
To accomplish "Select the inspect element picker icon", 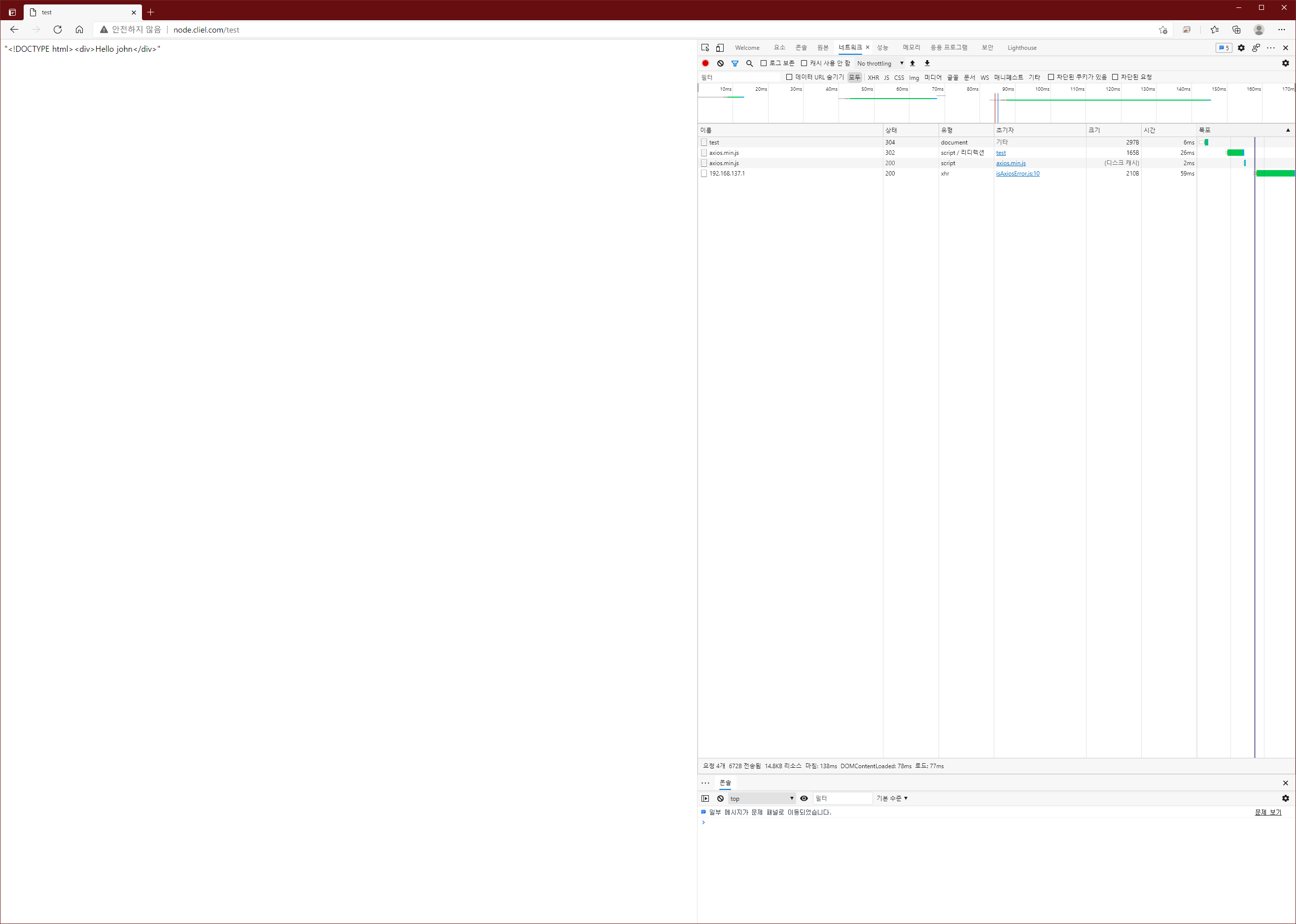I will pyautogui.click(x=705, y=48).
